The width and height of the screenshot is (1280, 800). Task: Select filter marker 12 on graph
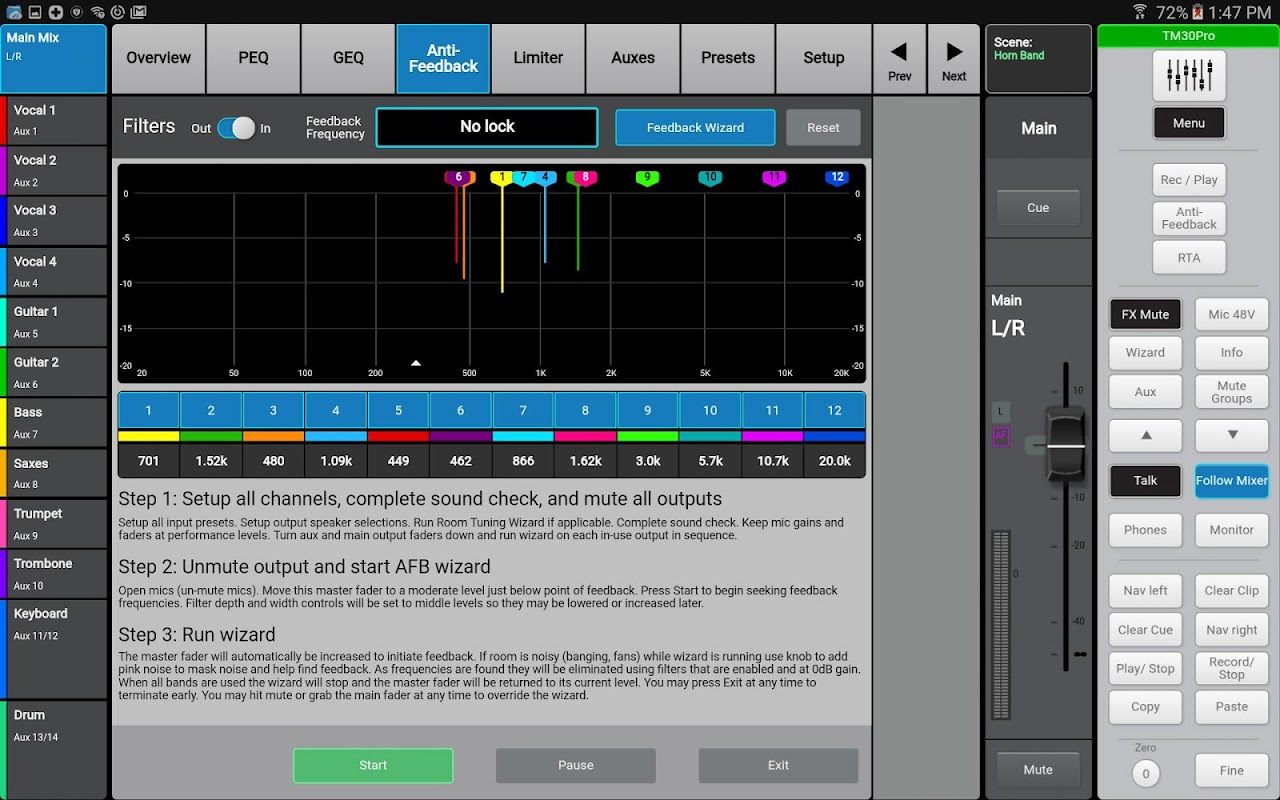click(837, 178)
